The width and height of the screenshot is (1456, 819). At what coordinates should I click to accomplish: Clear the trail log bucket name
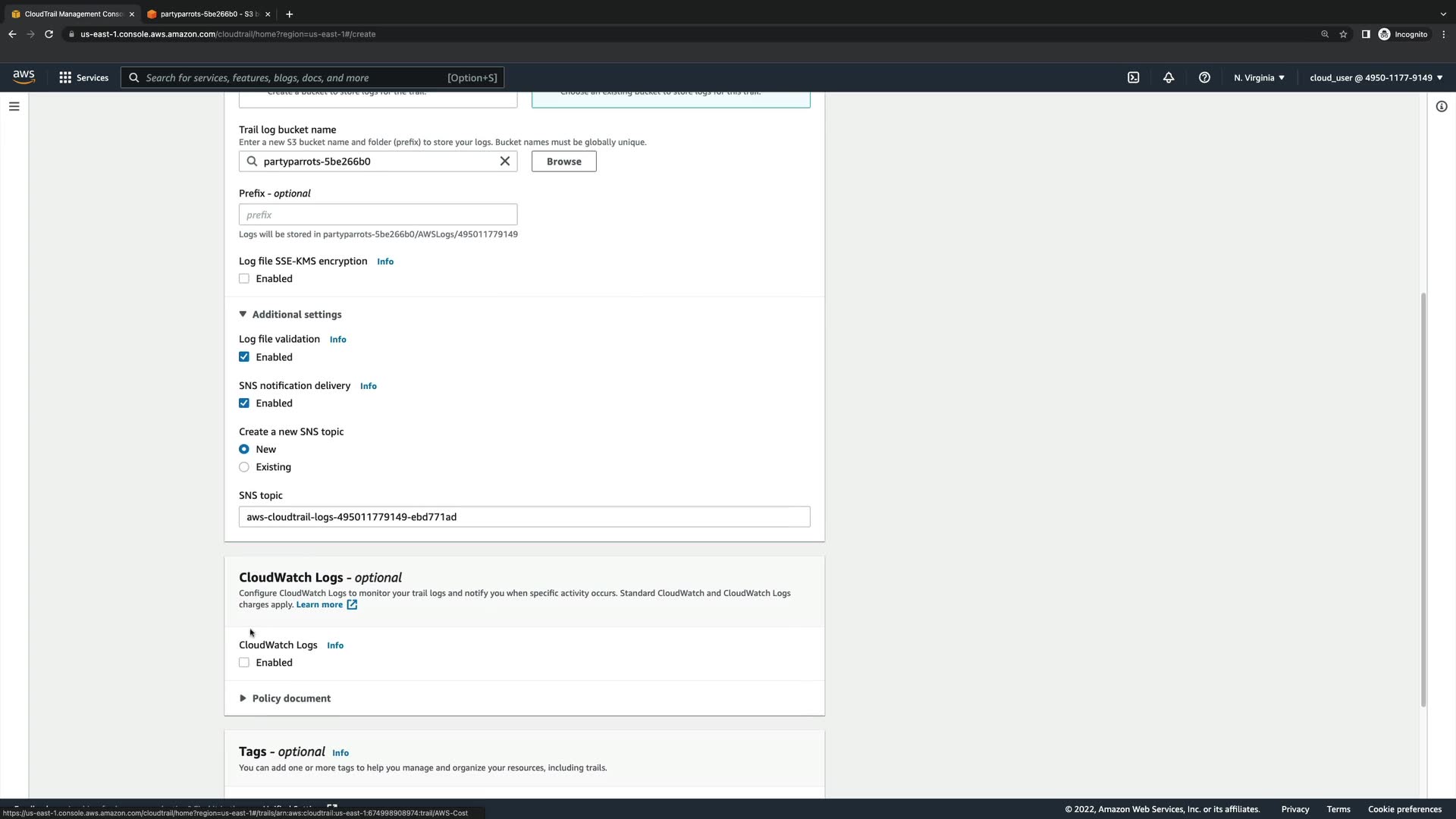click(505, 161)
